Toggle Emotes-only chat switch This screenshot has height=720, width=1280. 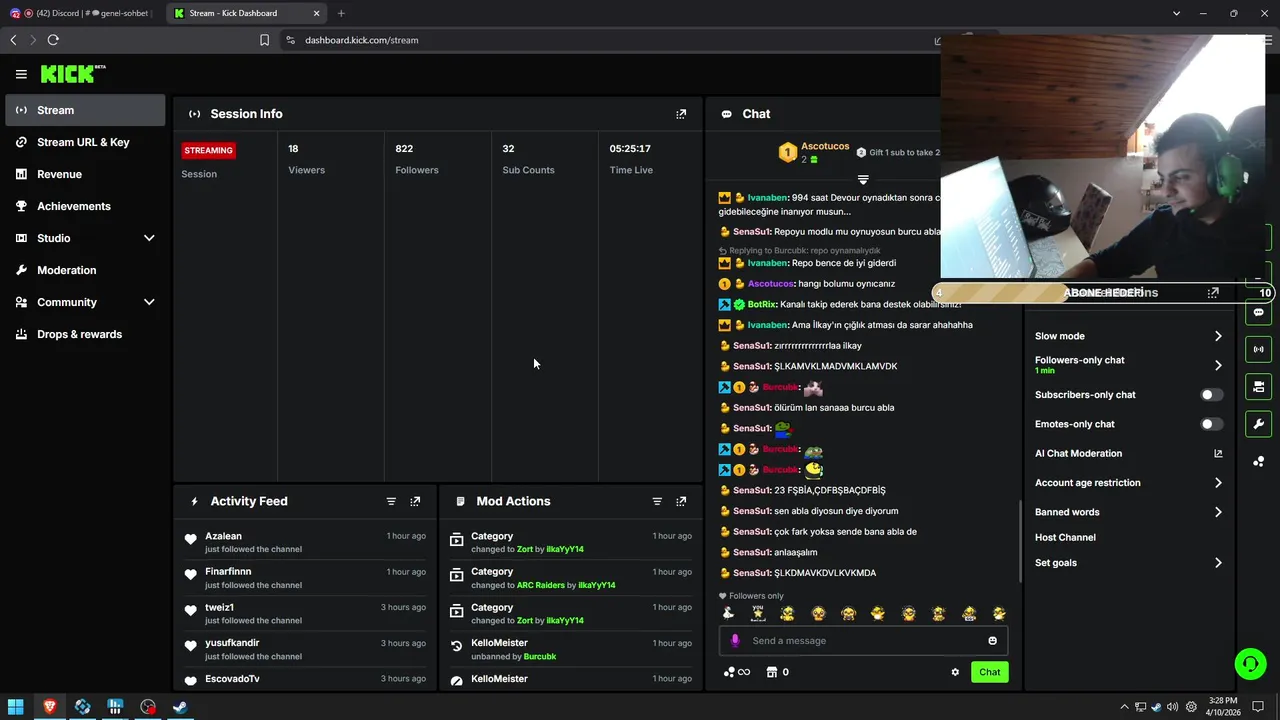point(1211,424)
